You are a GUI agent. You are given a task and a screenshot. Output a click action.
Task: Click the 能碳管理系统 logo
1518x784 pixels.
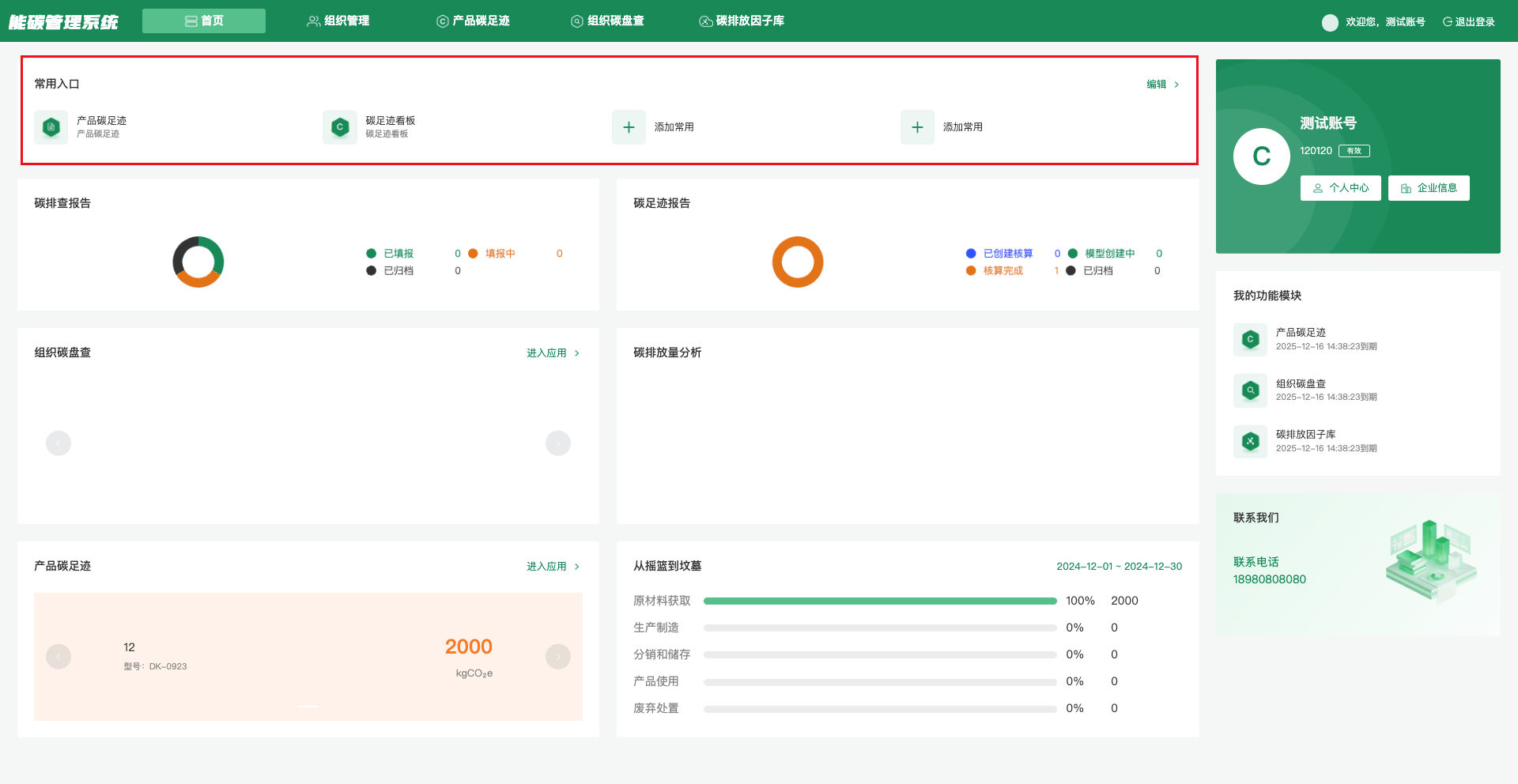coord(63,22)
